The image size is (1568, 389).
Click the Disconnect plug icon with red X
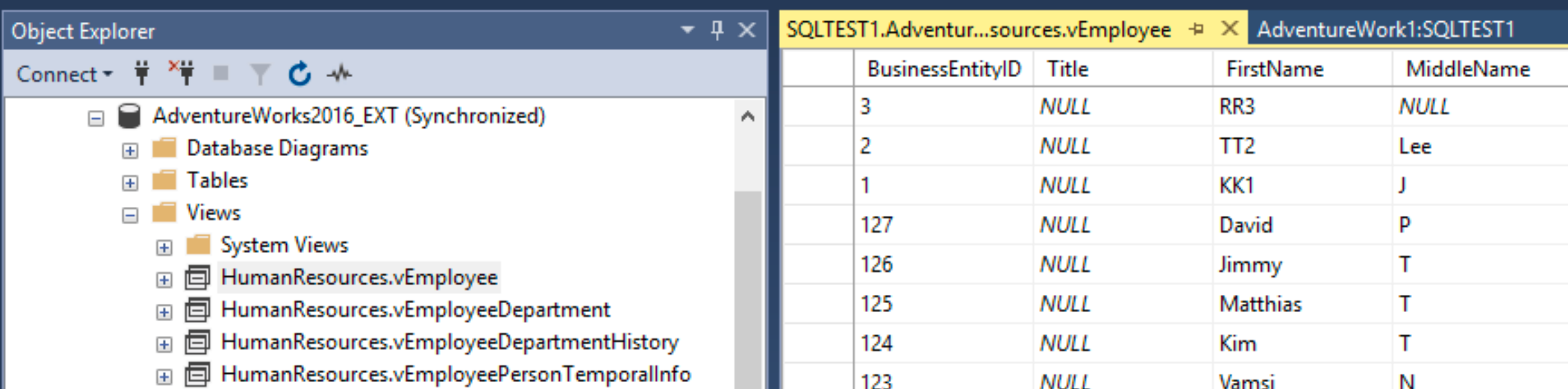point(182,73)
